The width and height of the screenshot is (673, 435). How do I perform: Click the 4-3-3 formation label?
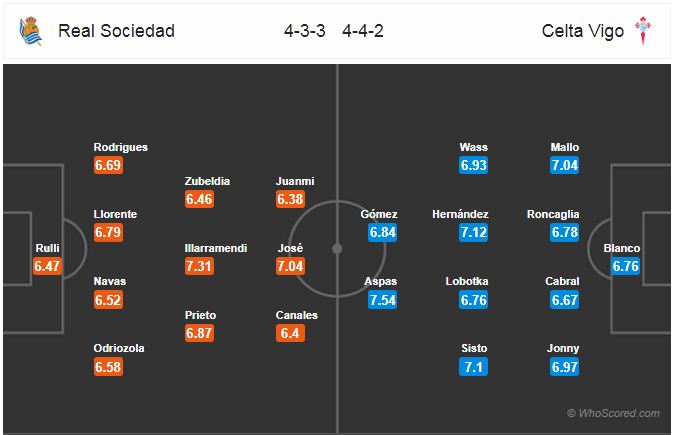coord(304,31)
